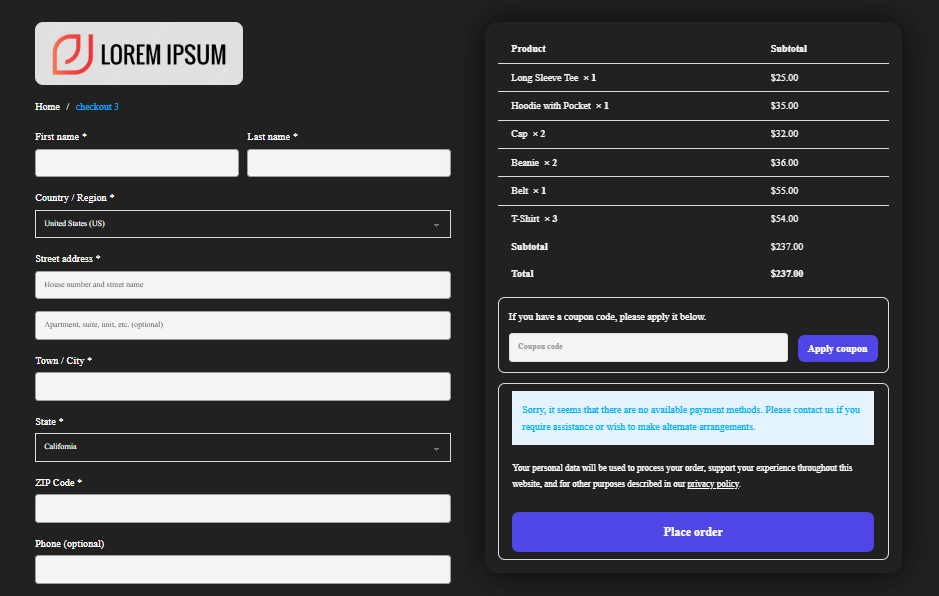Focus the Last name input field

tap(349, 163)
